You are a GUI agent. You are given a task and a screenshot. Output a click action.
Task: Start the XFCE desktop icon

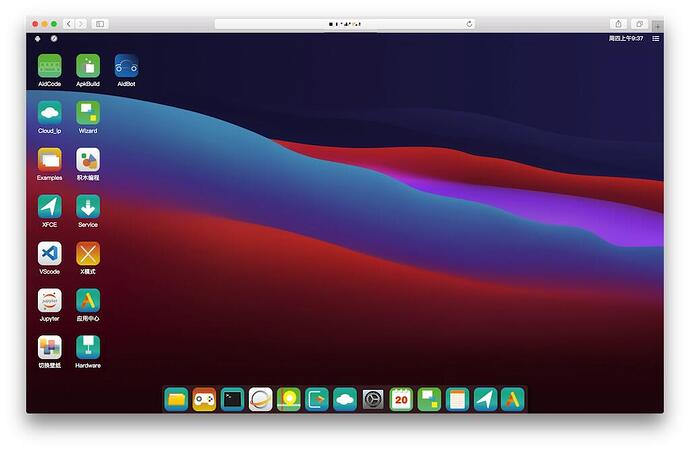tap(49, 207)
